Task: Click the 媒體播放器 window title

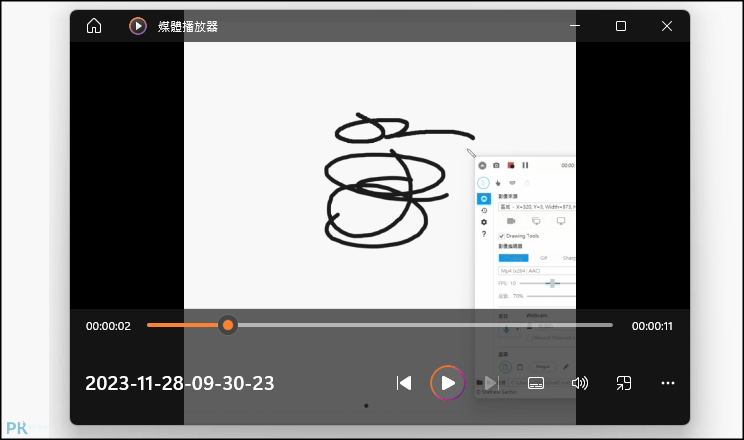Action: coord(188,27)
